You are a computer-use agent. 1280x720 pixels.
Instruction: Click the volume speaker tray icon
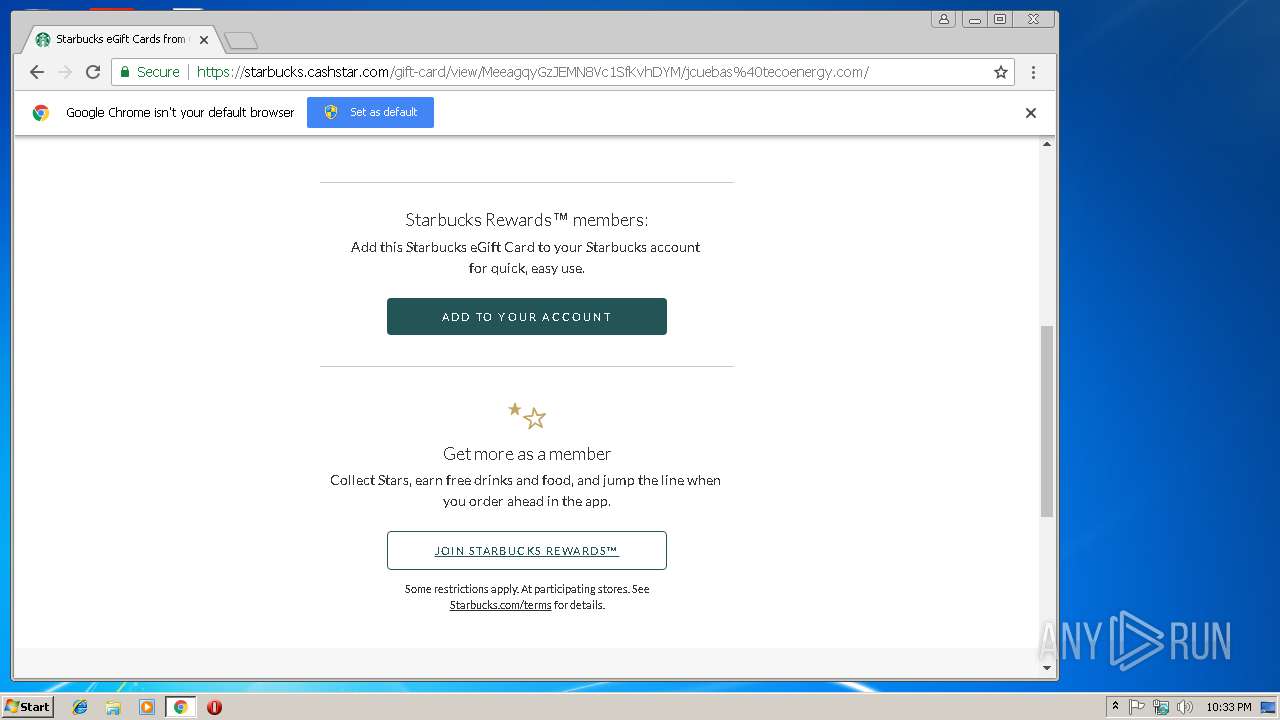coord(1185,707)
